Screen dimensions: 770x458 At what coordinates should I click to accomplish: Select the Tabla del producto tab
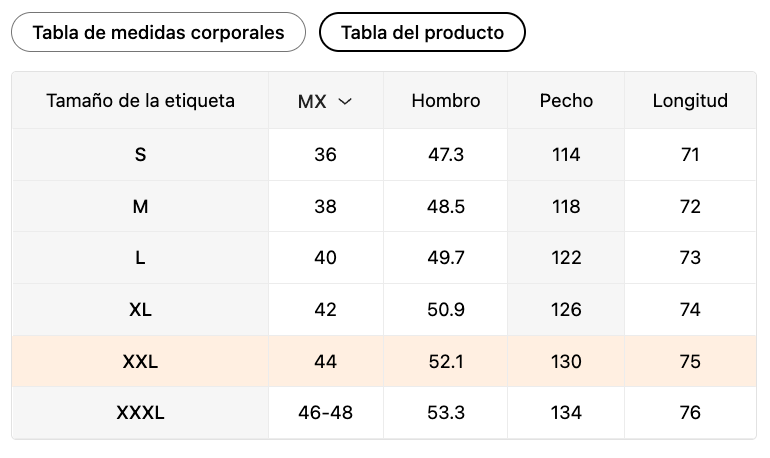(x=422, y=32)
